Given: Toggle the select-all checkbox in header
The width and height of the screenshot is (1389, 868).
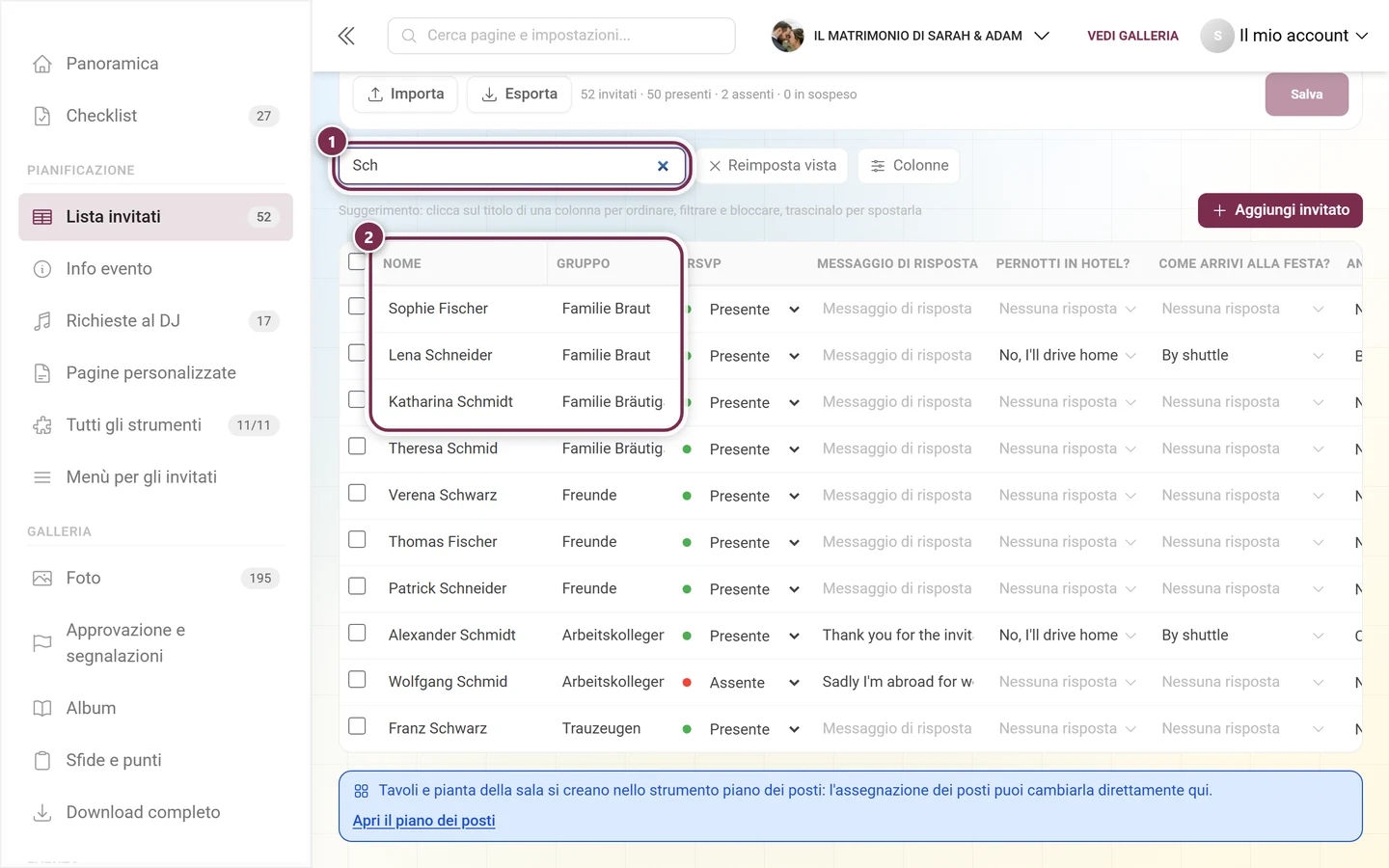Looking at the screenshot, I should [357, 261].
